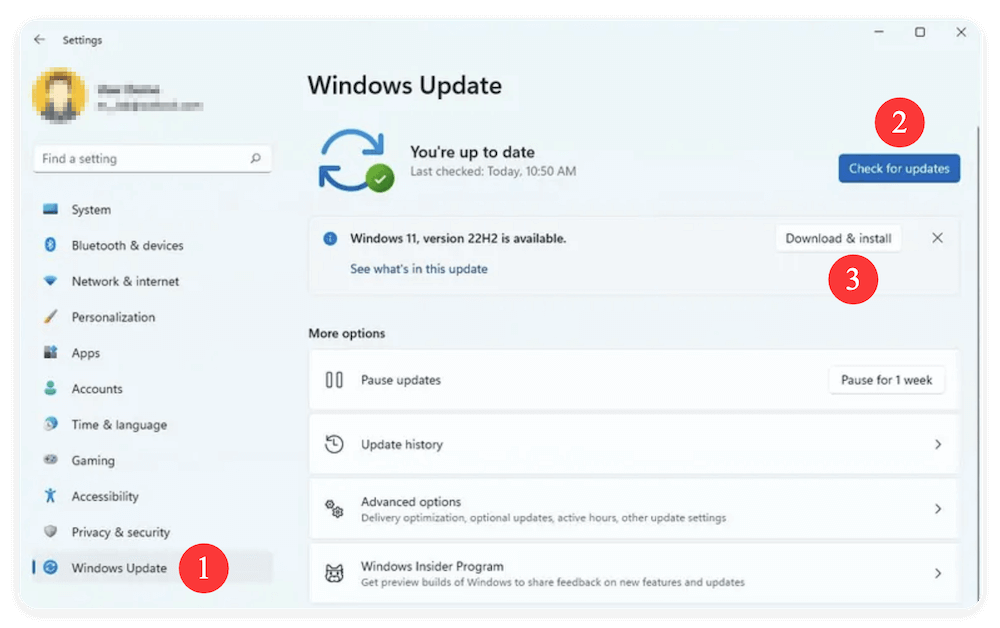Open Personalization using the brush icon
This screenshot has height=628, width=1000.
(52, 317)
